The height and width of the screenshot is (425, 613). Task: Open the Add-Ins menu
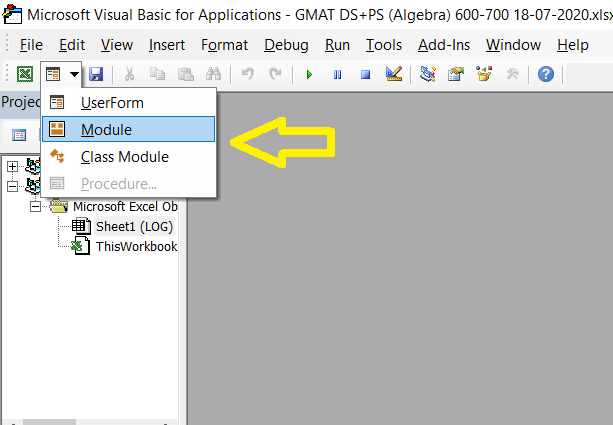(x=444, y=45)
